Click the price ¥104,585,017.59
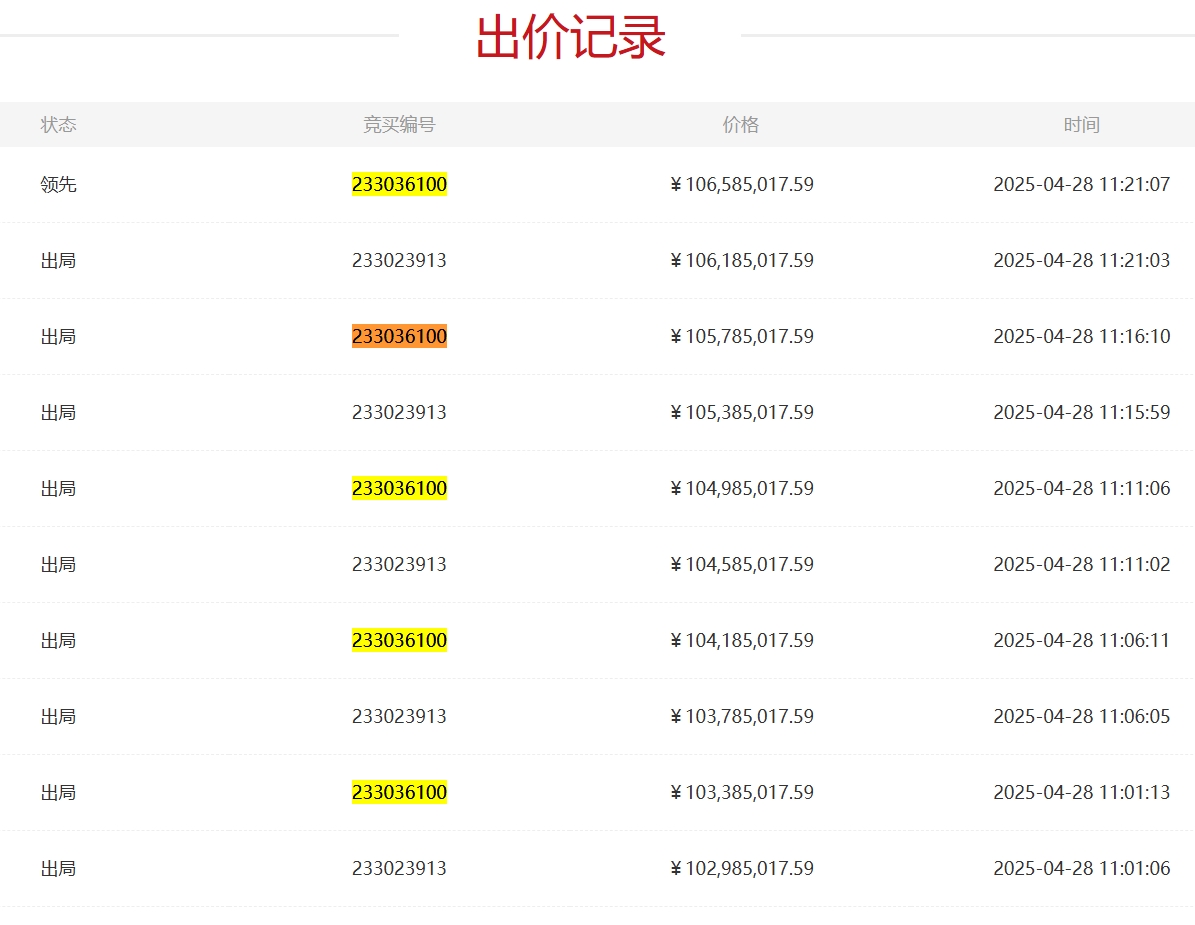The image size is (1195, 925). tap(742, 565)
